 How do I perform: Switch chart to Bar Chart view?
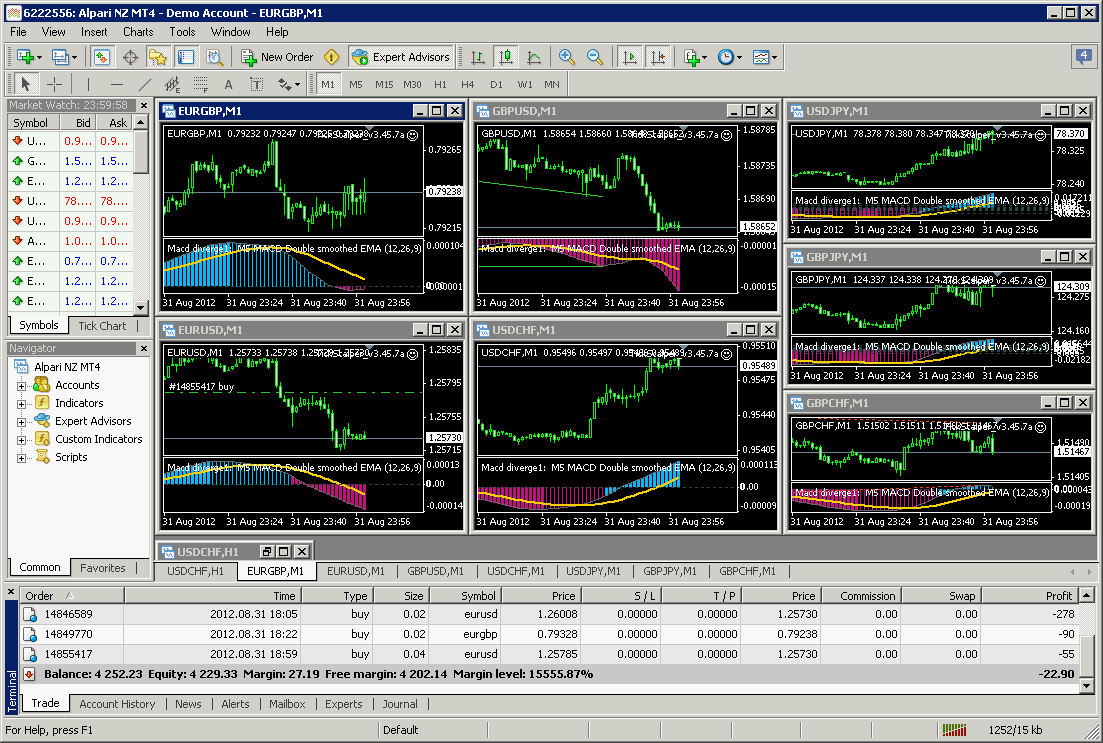tap(478, 57)
